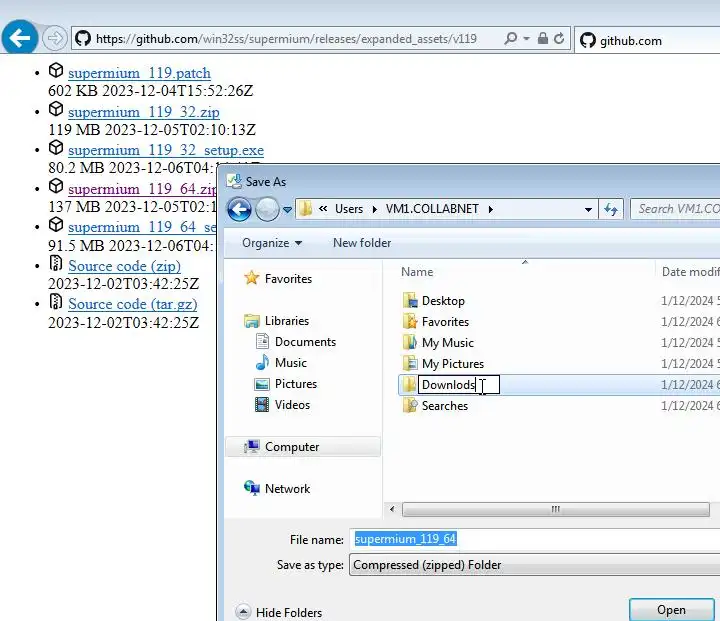This screenshot has height=621, width=720.
Task: Open the supermium_119_64.zip link
Action: tap(142, 189)
